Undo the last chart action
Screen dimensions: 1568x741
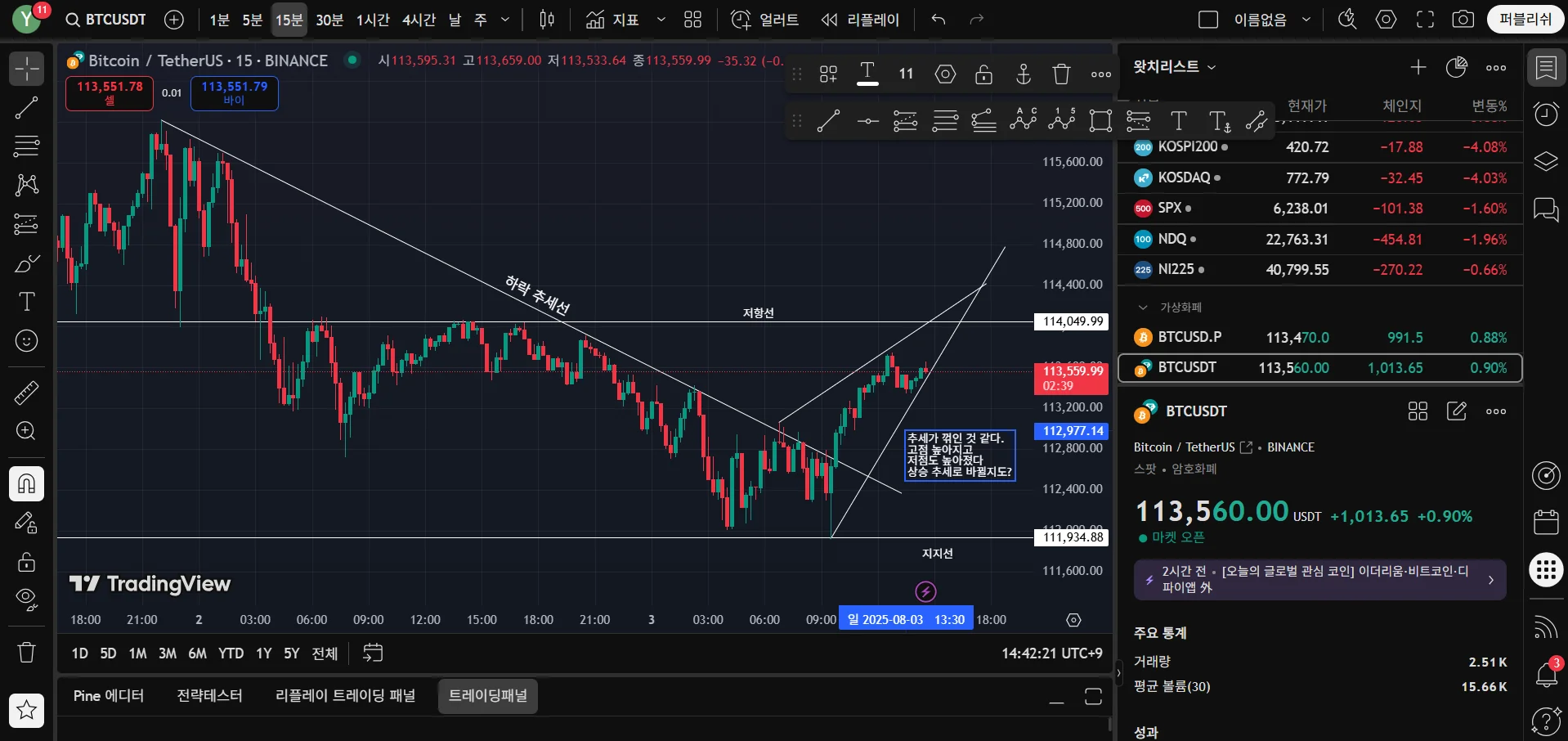939,20
